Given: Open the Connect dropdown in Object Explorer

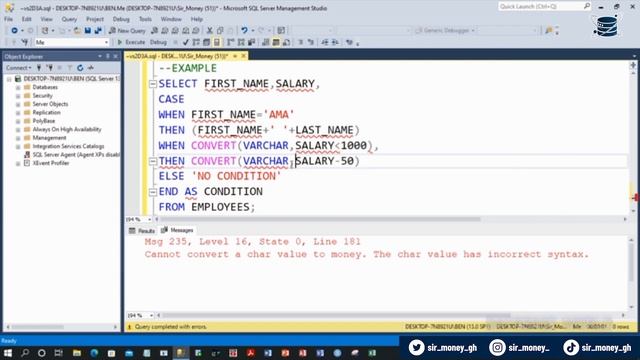Looking at the screenshot, I should (18, 68).
